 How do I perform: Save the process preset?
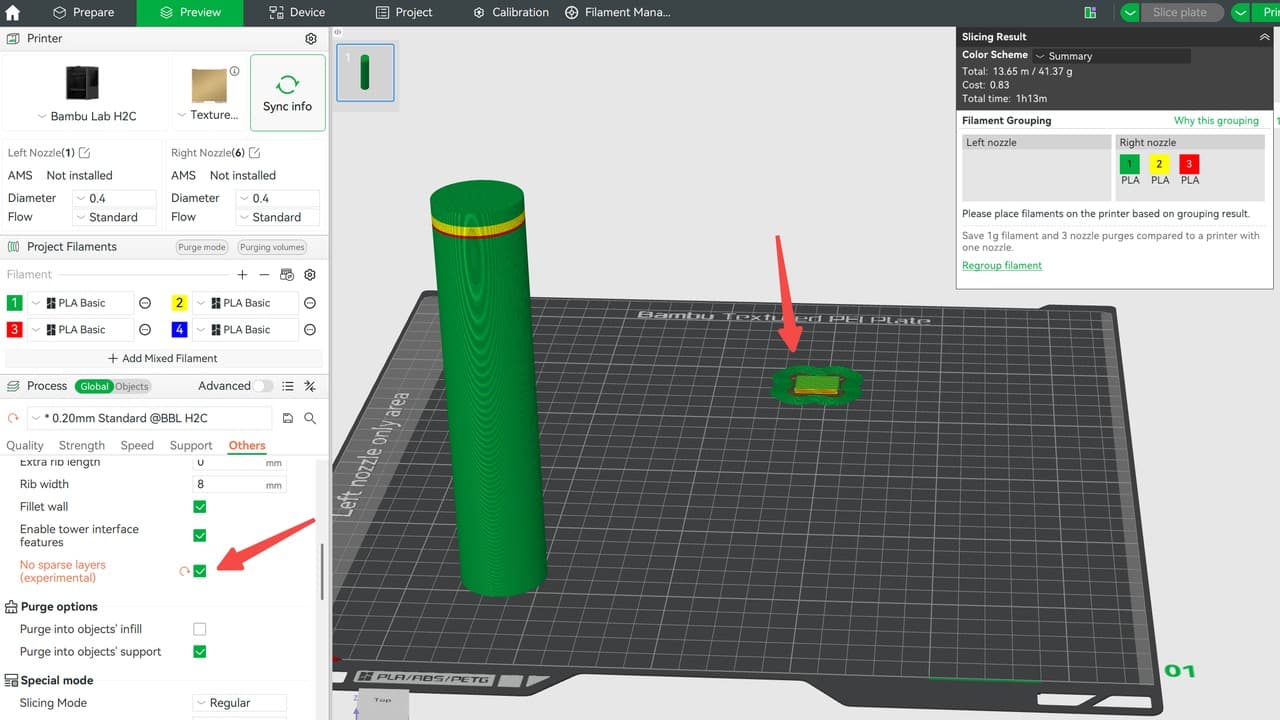[288, 418]
